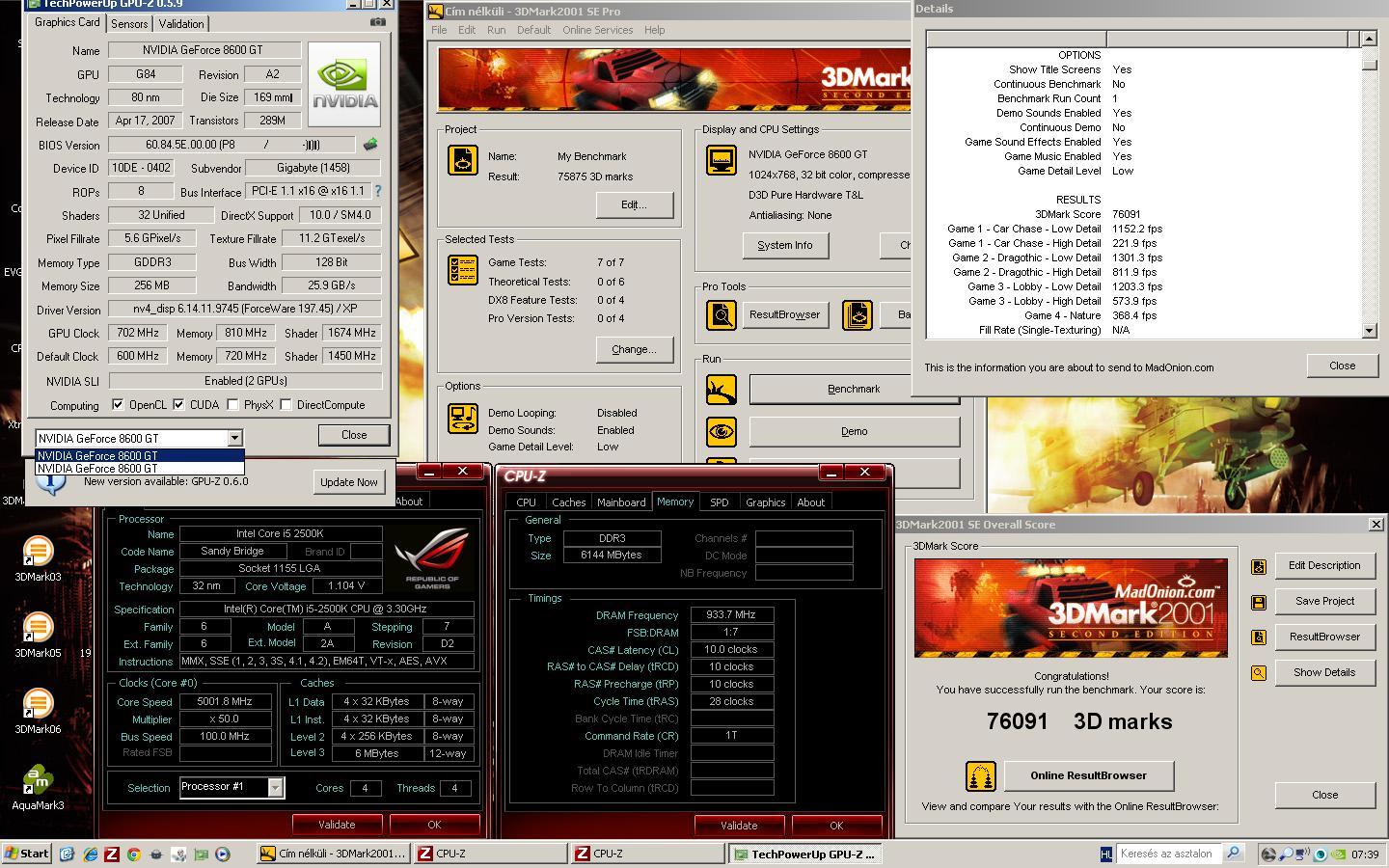Image resolution: width=1389 pixels, height=868 pixels.
Task: Click the Online ResultBrowser trophy icon
Action: click(980, 776)
